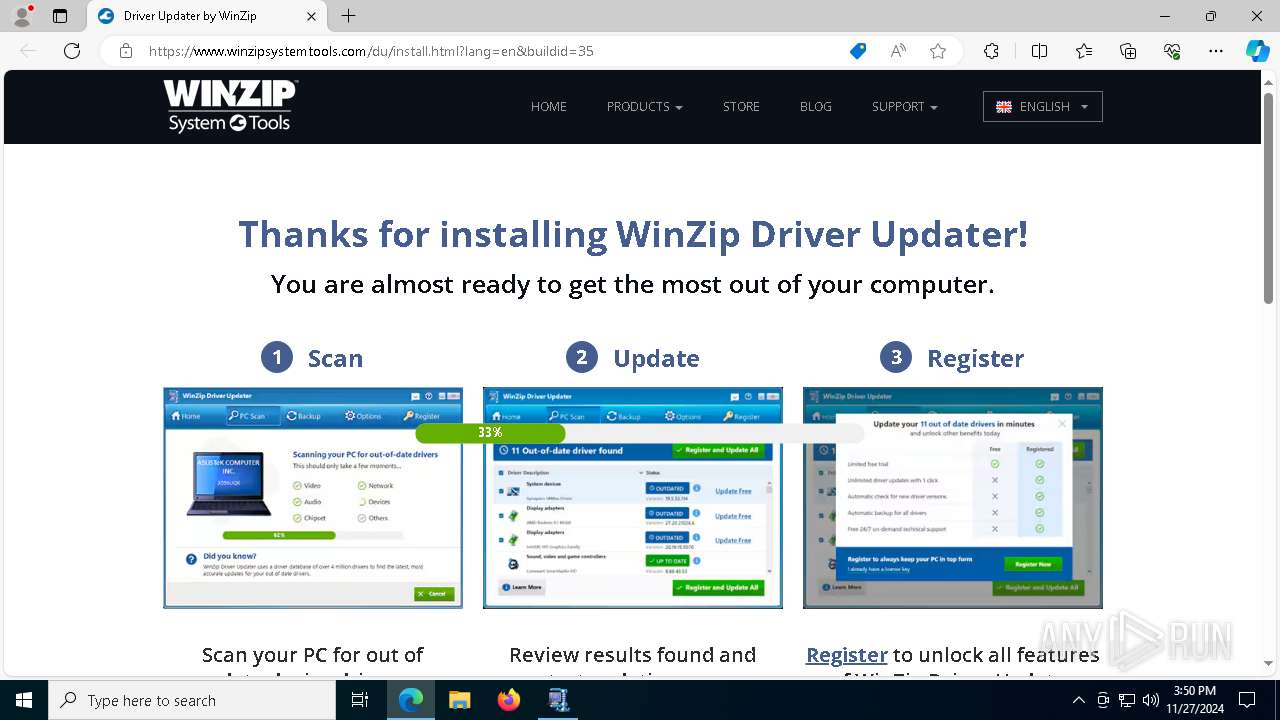Toggle Split screen view
Viewport: 1280px width, 720px height.
coord(1039,51)
